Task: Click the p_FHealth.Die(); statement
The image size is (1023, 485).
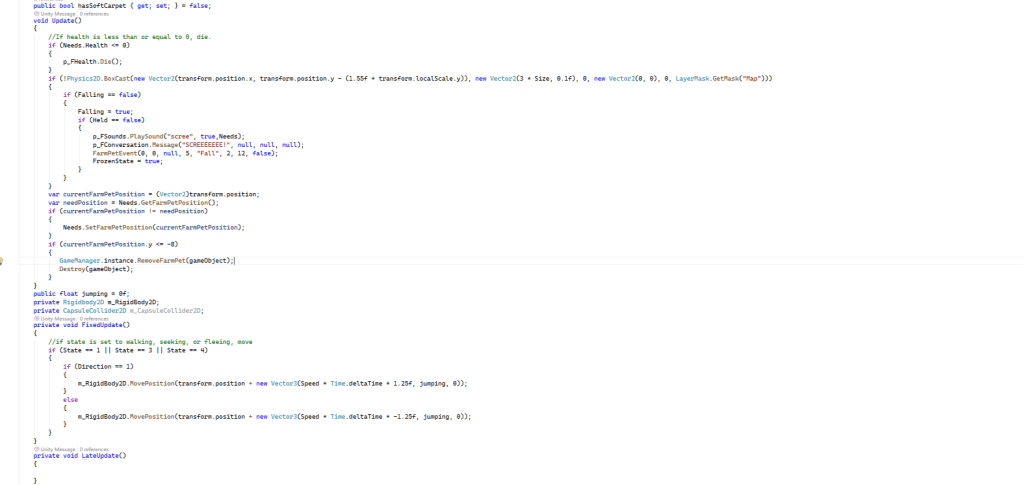Action: (92, 61)
